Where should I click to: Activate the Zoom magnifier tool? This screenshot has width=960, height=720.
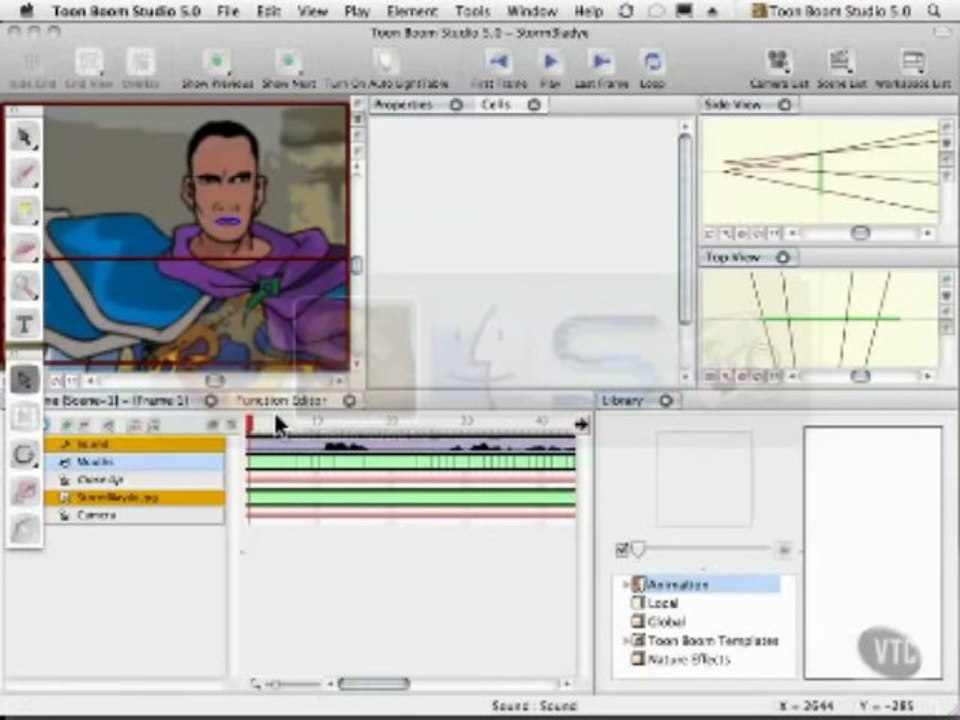pos(24,287)
